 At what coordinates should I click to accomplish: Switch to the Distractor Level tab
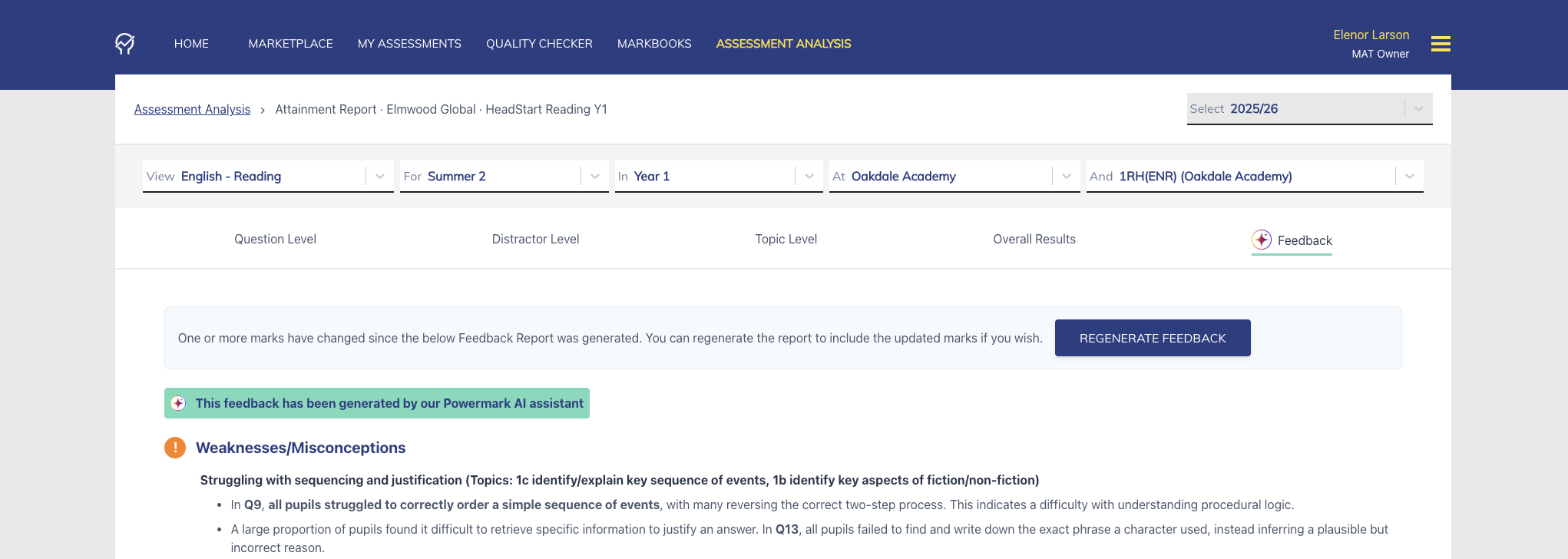click(535, 240)
